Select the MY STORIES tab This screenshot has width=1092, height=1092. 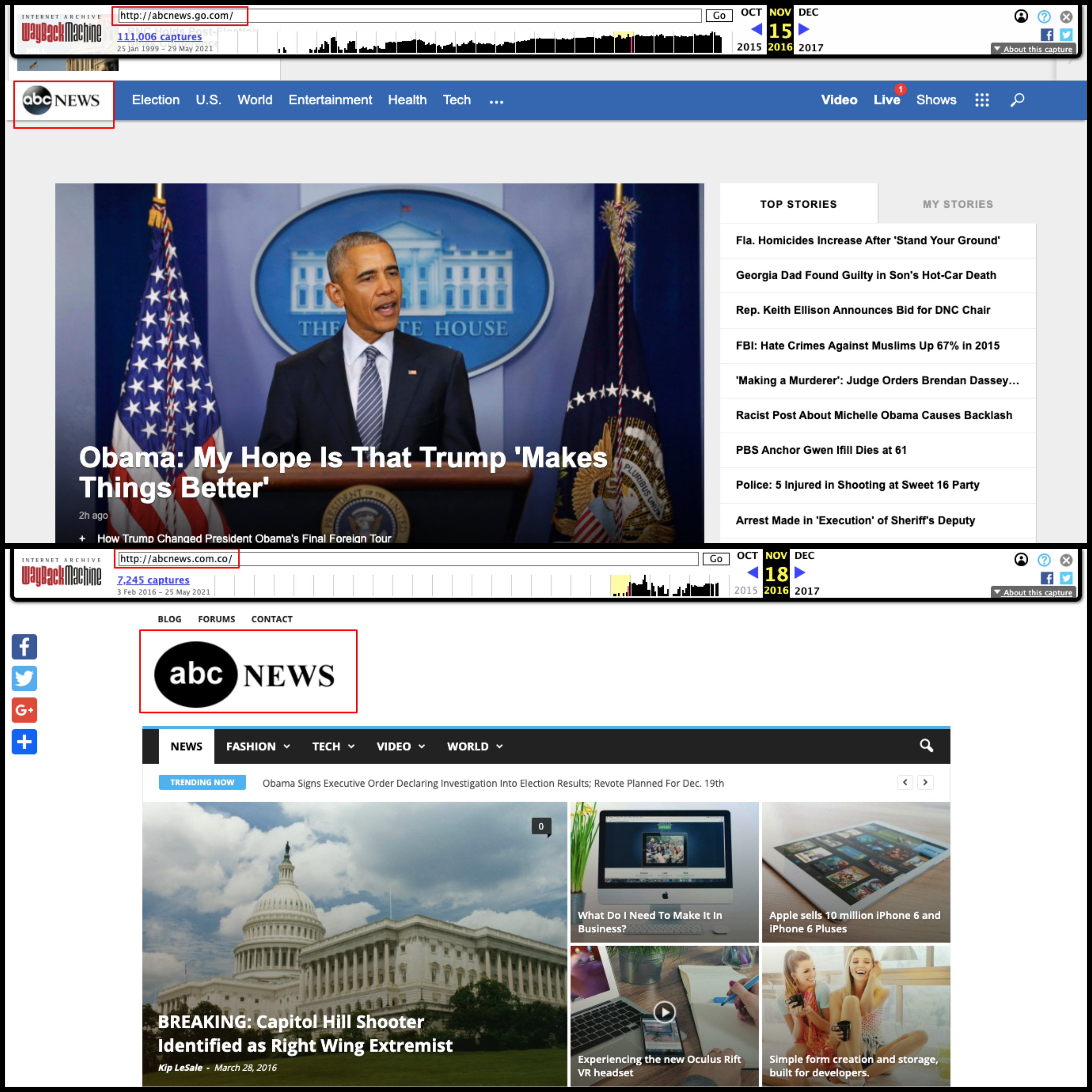tap(958, 204)
